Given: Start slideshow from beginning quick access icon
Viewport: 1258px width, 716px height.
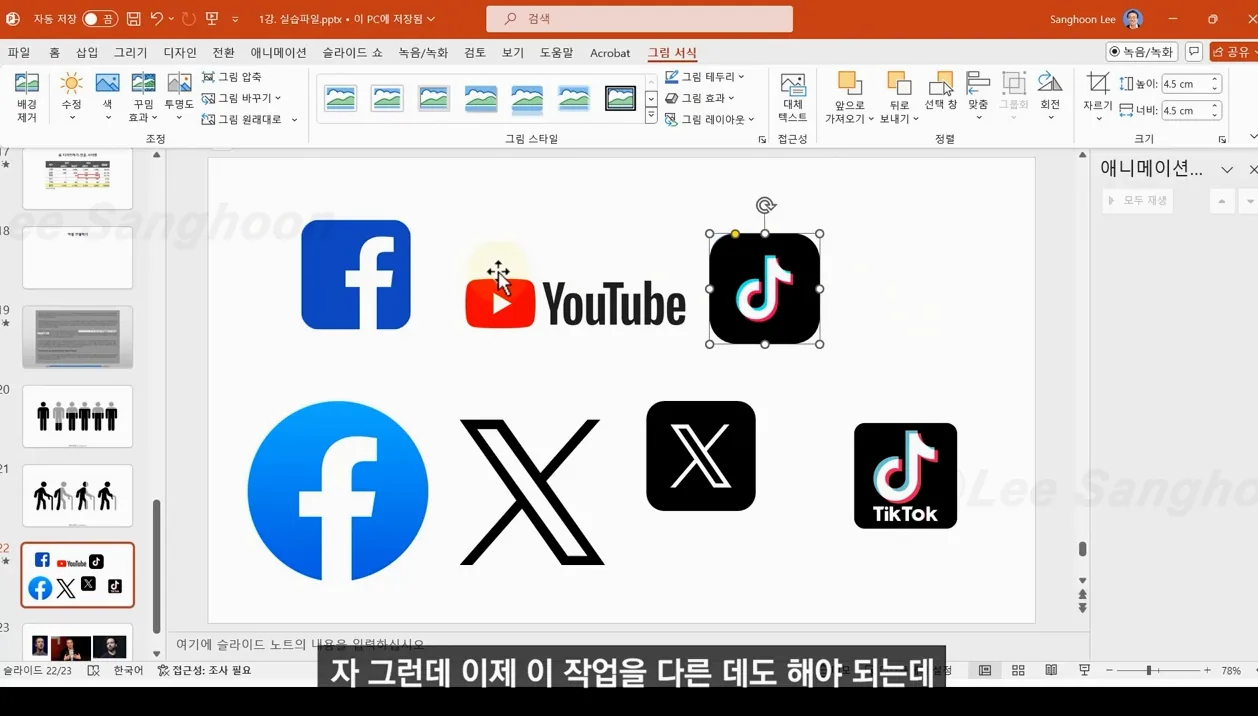Looking at the screenshot, I should coord(212,19).
